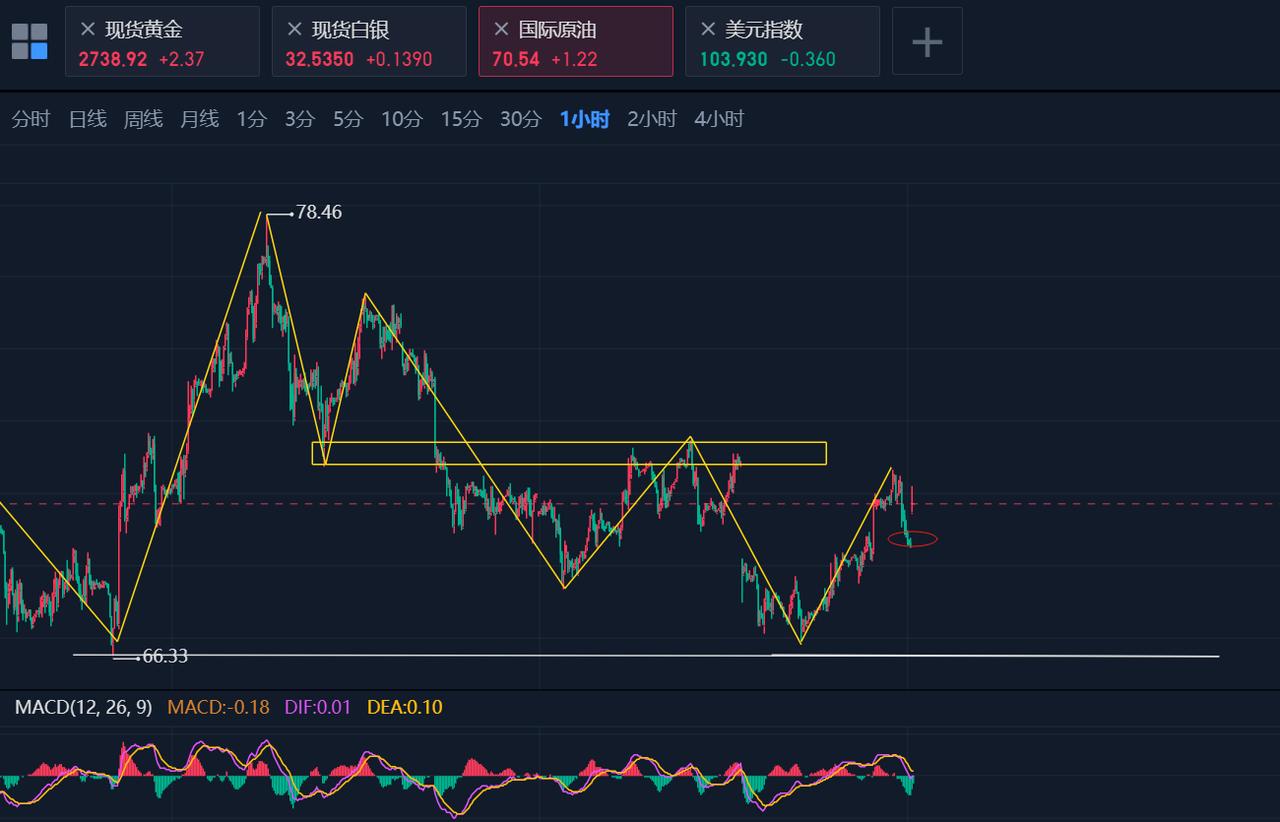This screenshot has height=822, width=1280.
Task: Select the 国际原油 tab
Action: (576, 41)
